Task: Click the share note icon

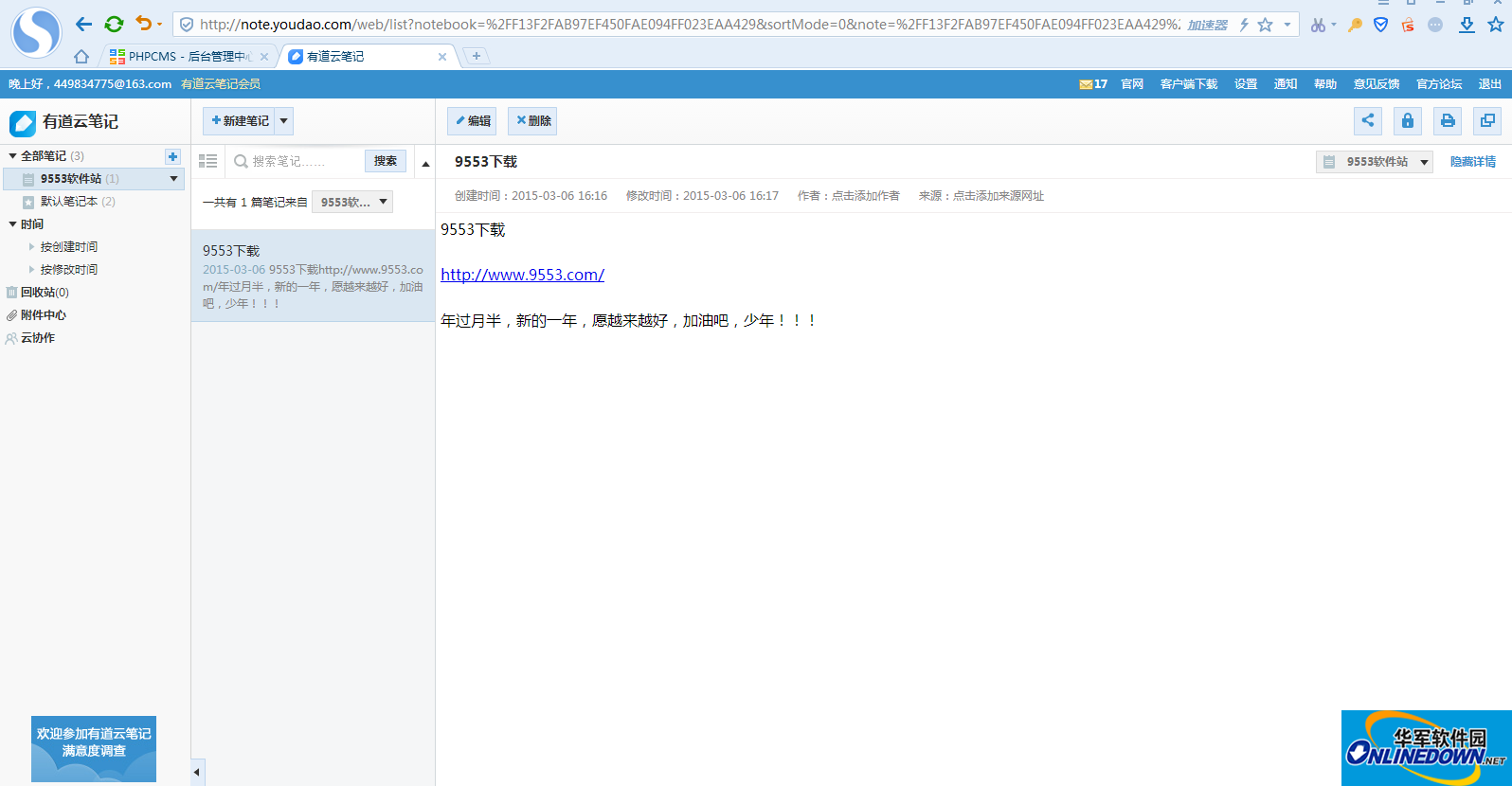Action: pos(1367,120)
